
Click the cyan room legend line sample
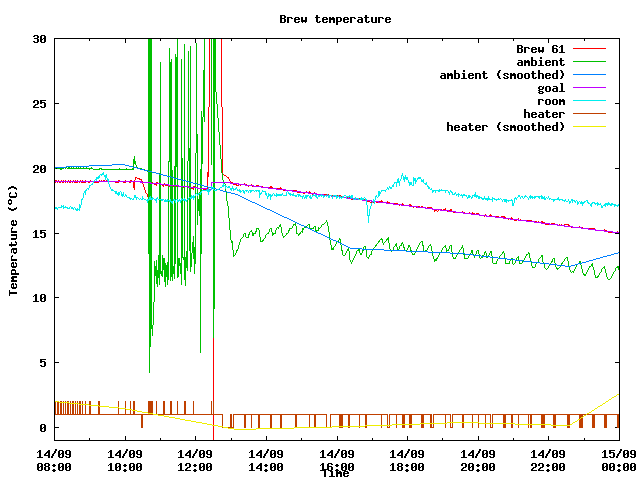tap(589, 100)
